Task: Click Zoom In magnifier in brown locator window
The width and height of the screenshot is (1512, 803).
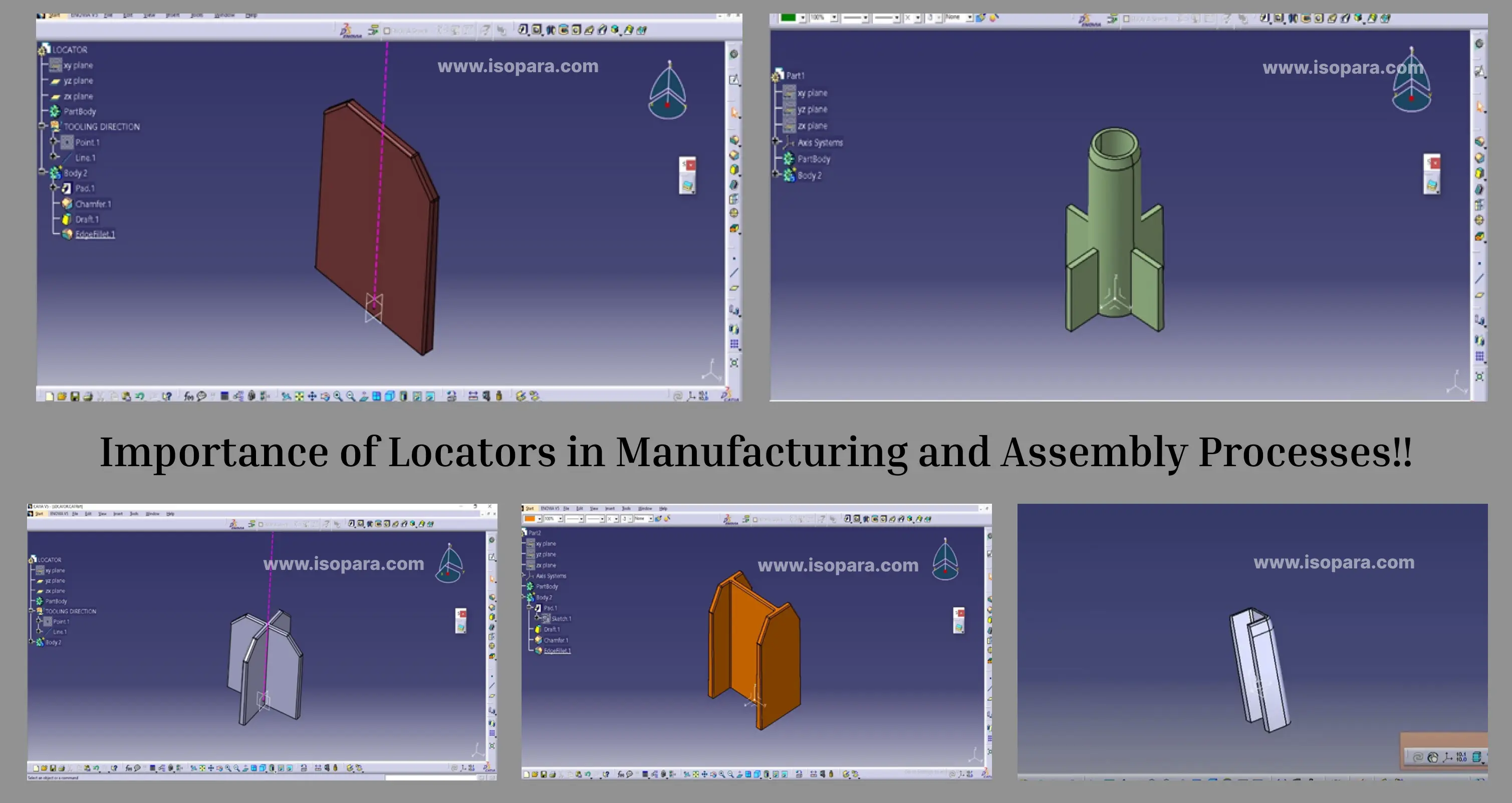Action: coord(338,396)
